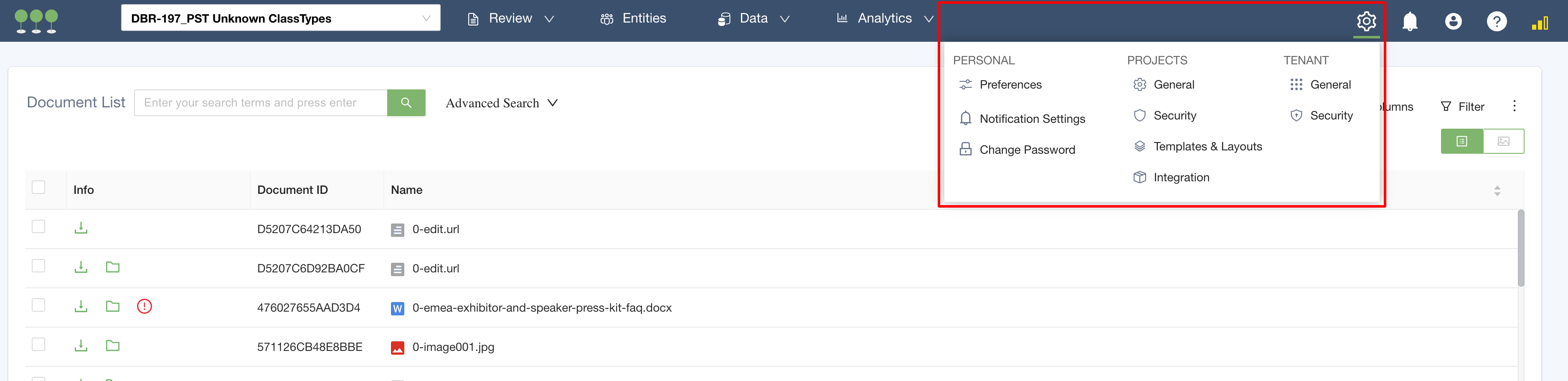The height and width of the screenshot is (381, 1568).
Task: Open Templates & Layouts under Projects
Action: (1207, 147)
